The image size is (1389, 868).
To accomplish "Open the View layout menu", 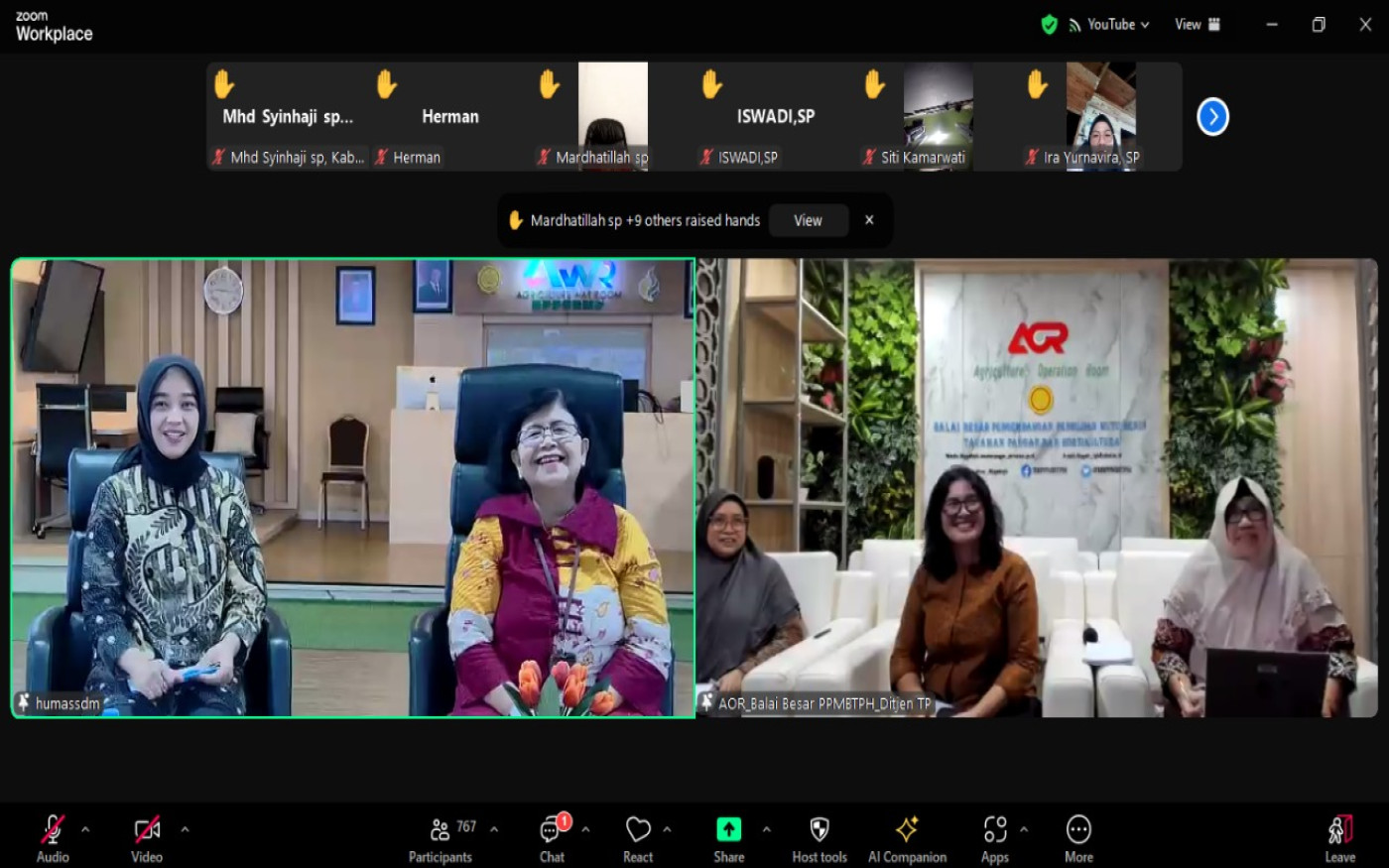I will click(x=1198, y=25).
